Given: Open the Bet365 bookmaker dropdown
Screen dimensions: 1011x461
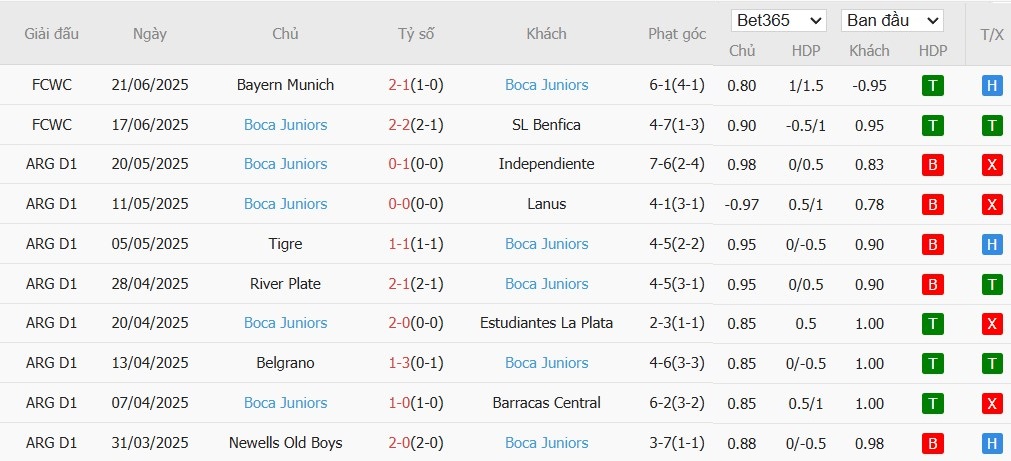Looking at the screenshot, I should (778, 21).
